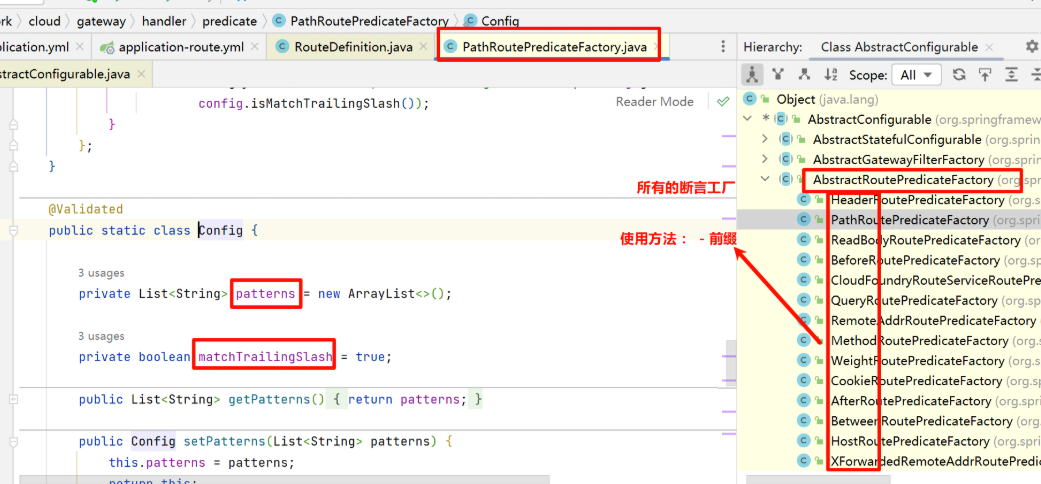Switch to subtypes hierarchy icon
Screen dimensions: 1041x484
coord(804,75)
